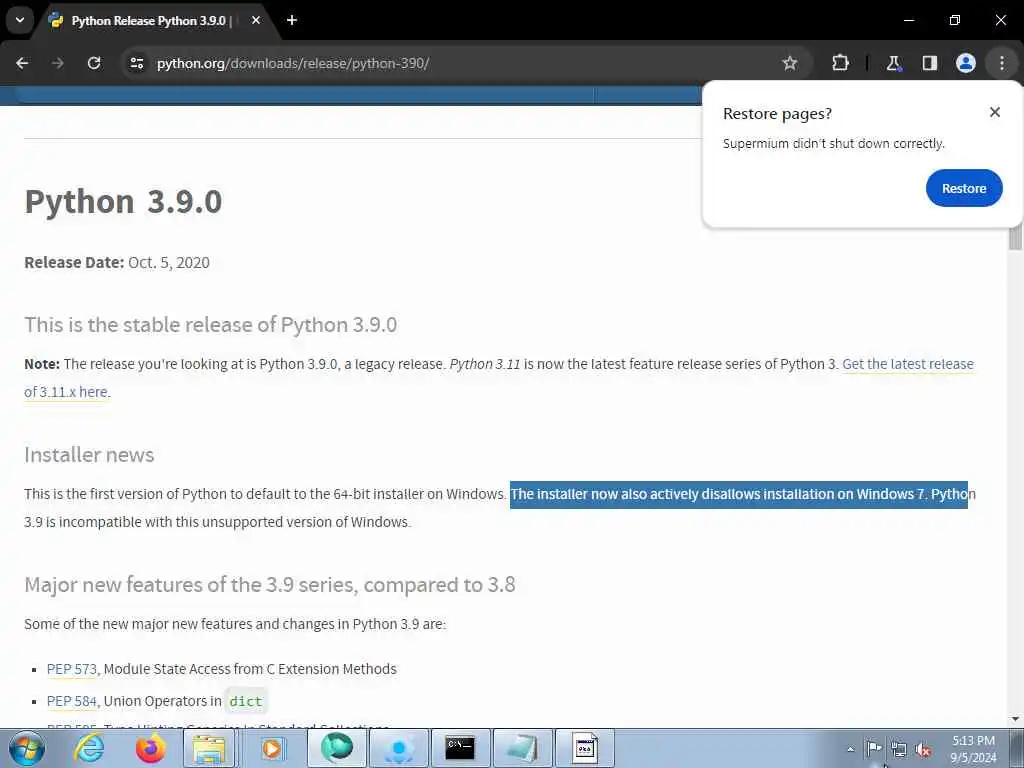Image resolution: width=1024 pixels, height=768 pixels.
Task: Open the PEP 584 link
Action: click(x=72, y=701)
